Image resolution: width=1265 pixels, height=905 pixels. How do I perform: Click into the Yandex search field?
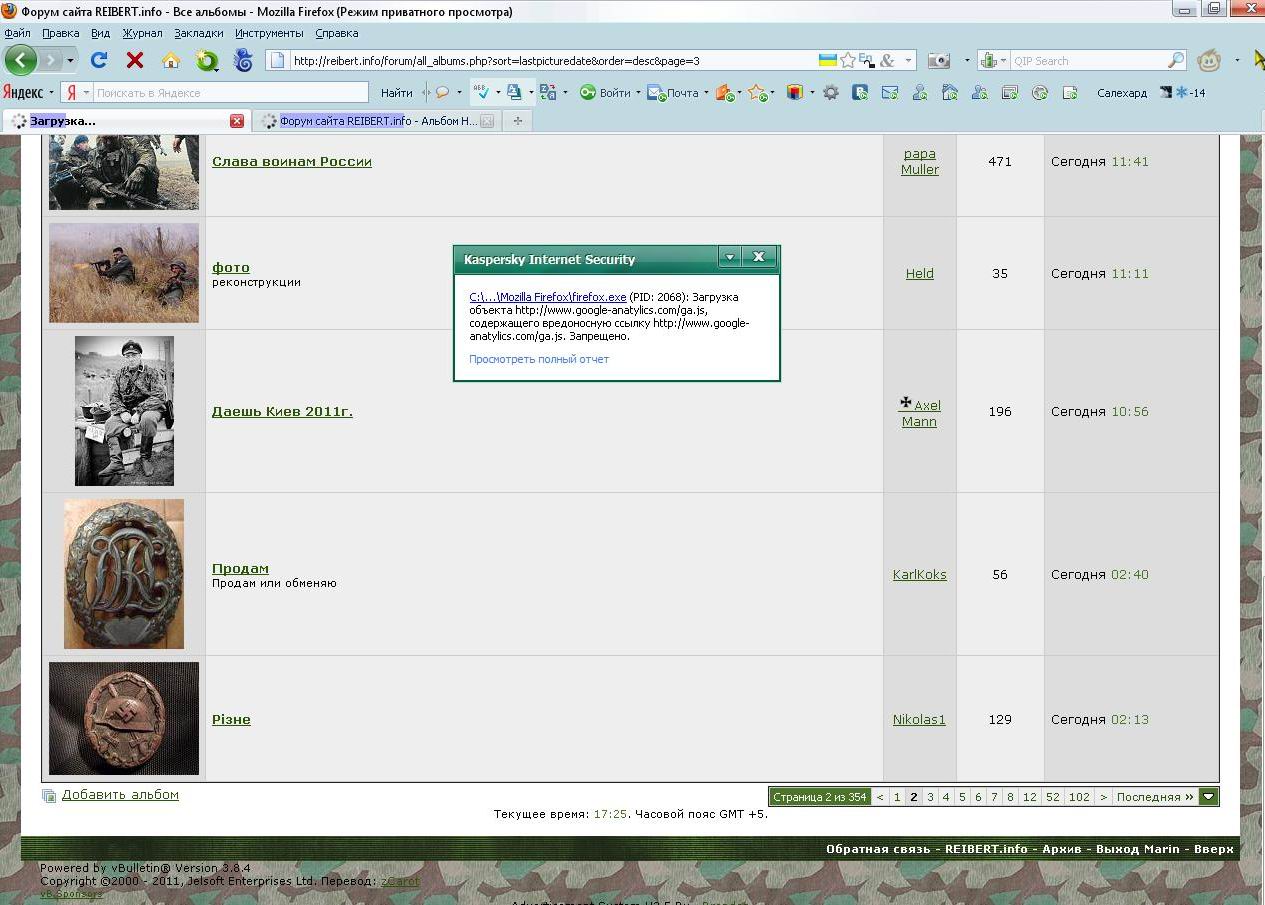point(230,93)
